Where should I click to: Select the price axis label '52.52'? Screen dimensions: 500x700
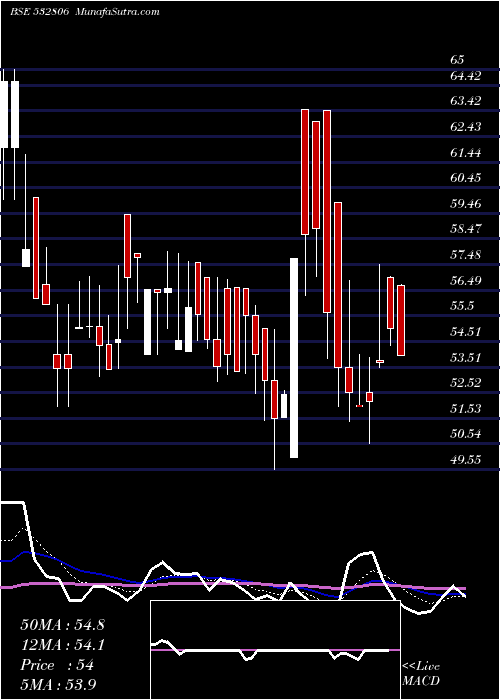[x=466, y=383]
